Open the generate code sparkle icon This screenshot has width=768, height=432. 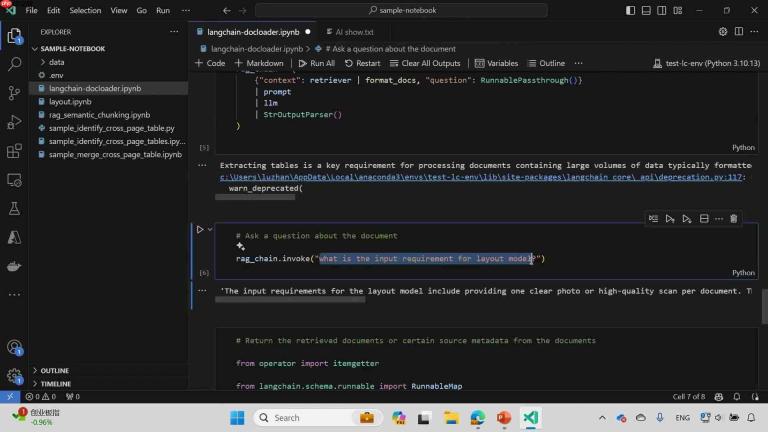(x=240, y=246)
